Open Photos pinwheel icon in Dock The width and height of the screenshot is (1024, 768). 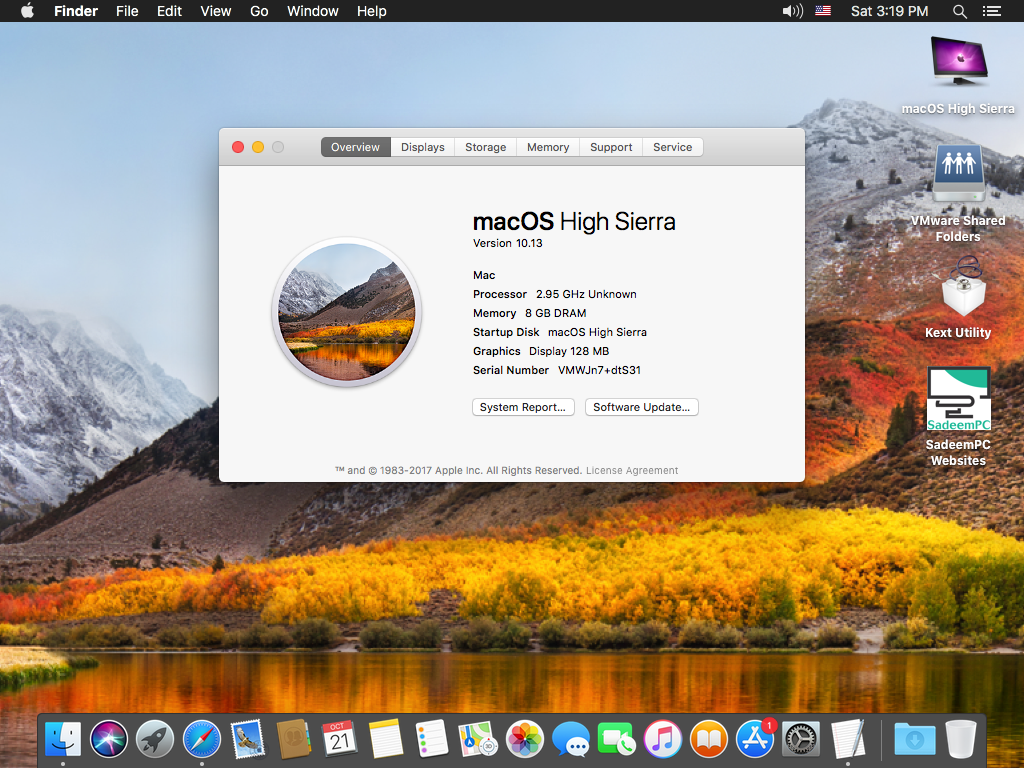coord(524,739)
